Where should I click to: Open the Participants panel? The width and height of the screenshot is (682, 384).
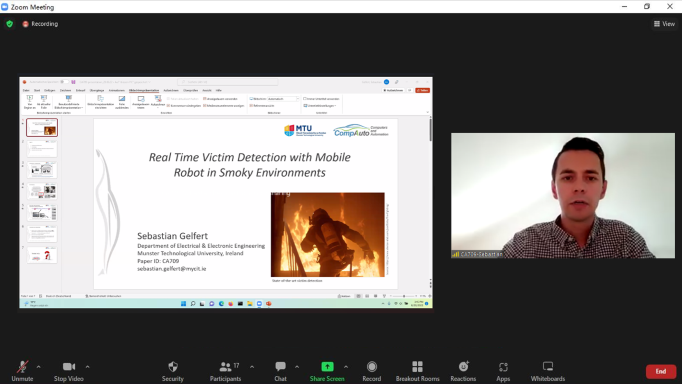coord(225,371)
